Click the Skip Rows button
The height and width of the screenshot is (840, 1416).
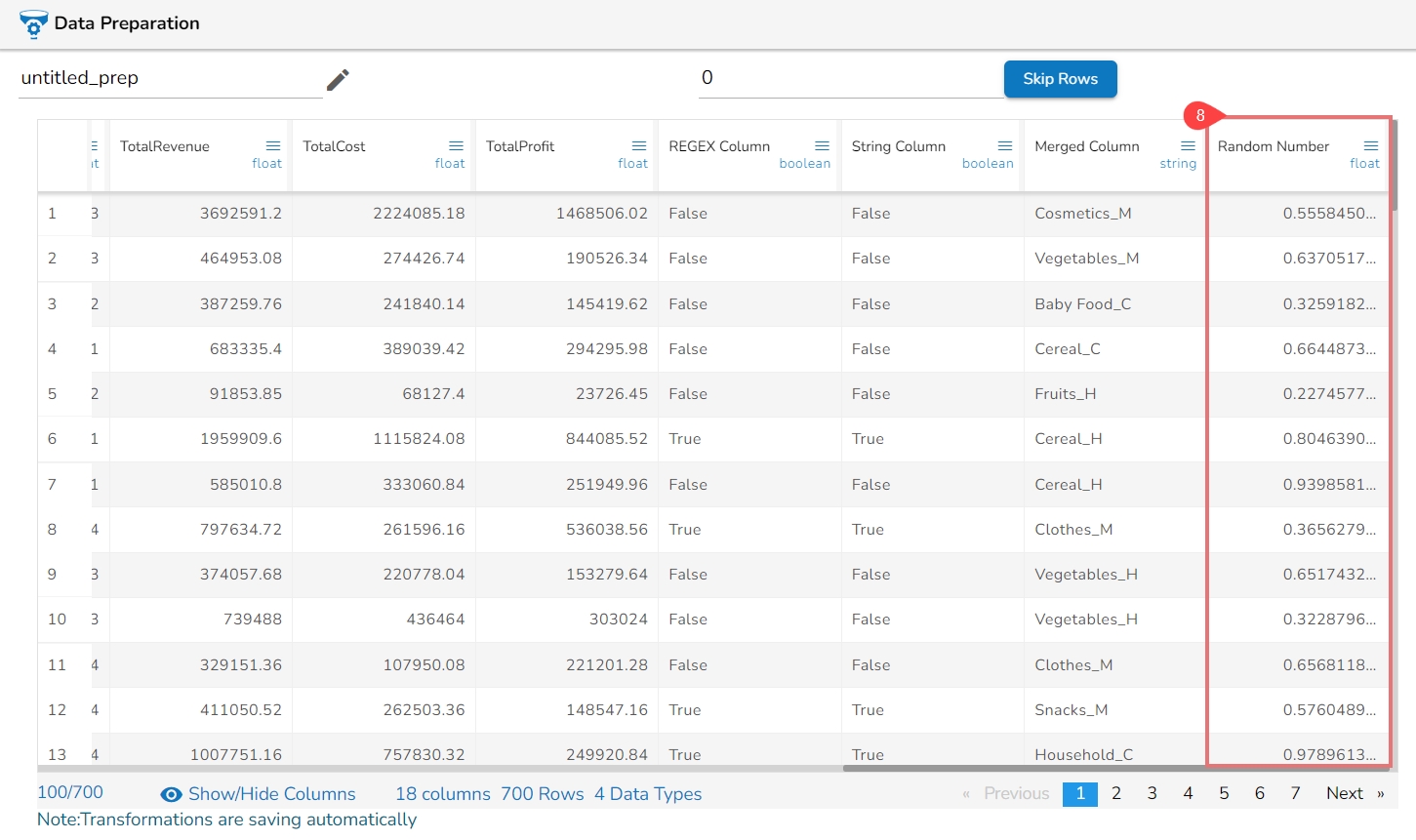(x=1060, y=79)
